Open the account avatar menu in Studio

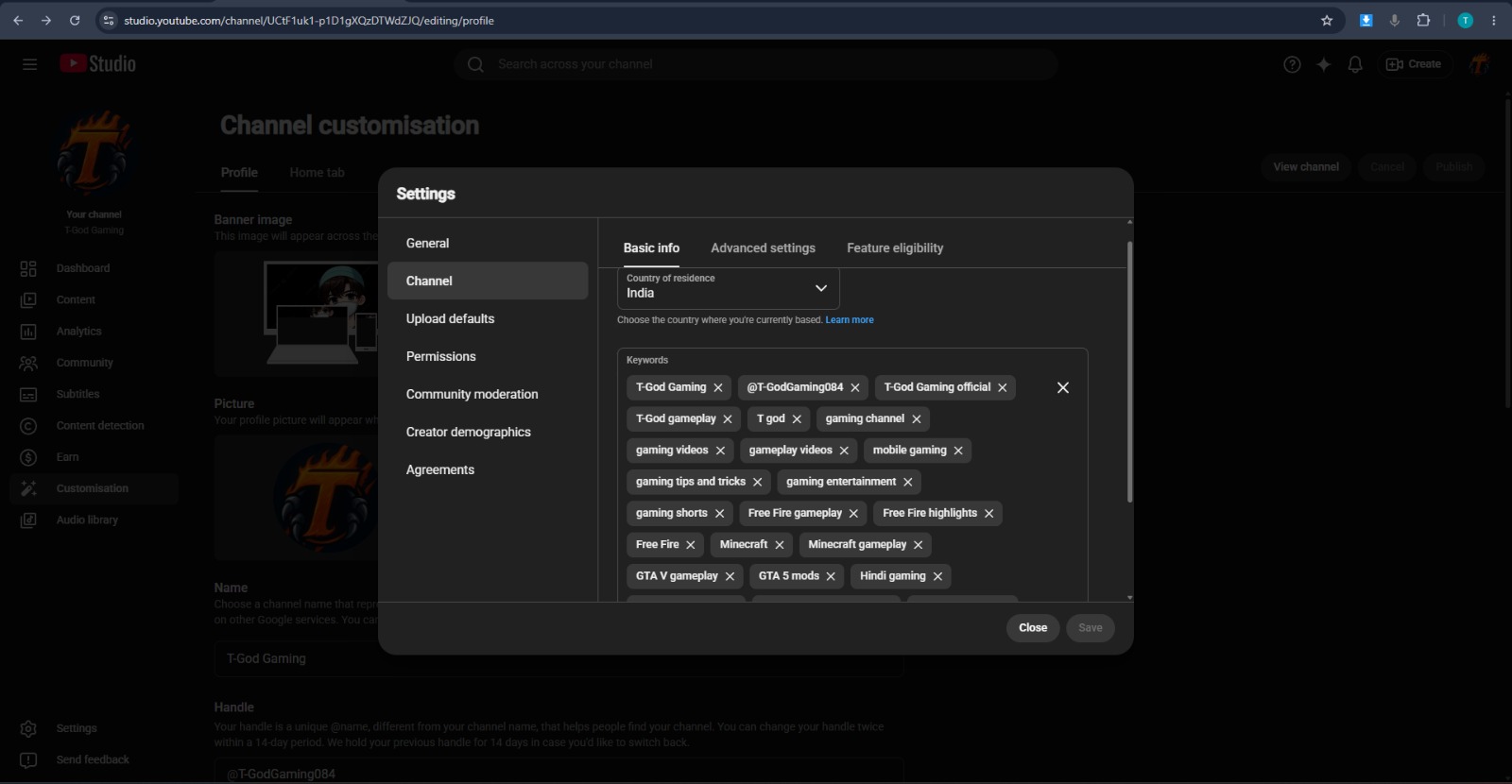click(1479, 64)
